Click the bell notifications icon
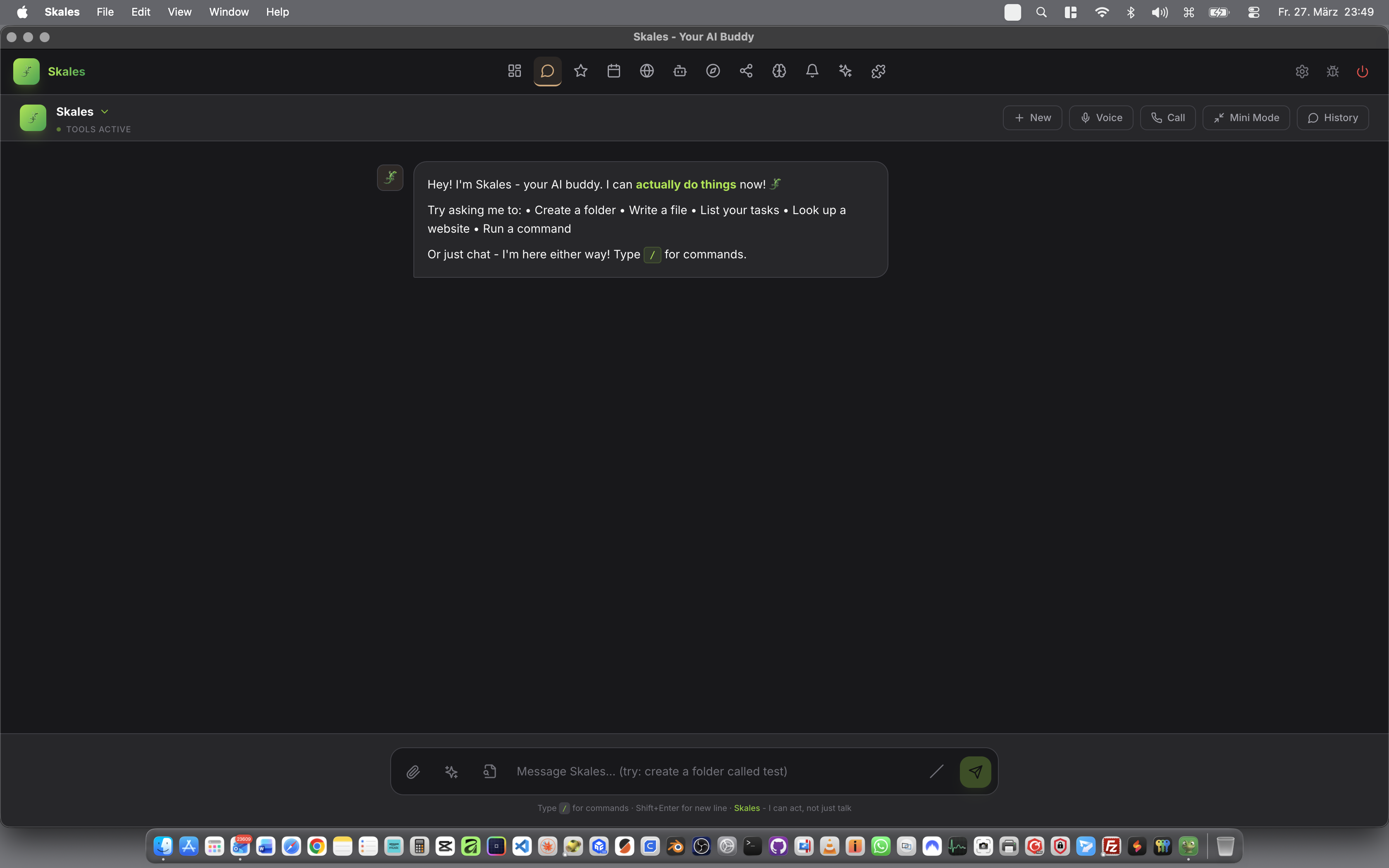Image resolution: width=1389 pixels, height=868 pixels. [811, 71]
